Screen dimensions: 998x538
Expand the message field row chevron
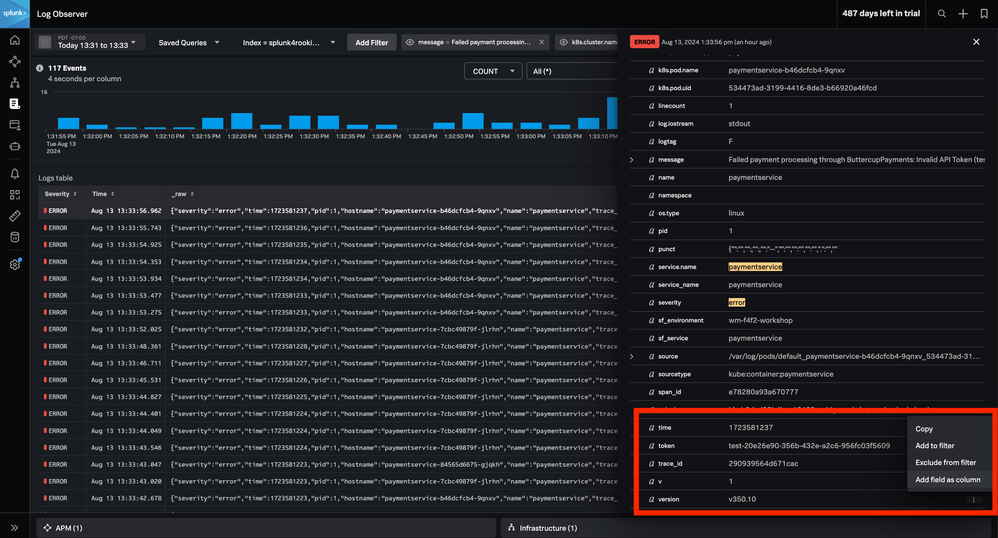[x=631, y=160]
